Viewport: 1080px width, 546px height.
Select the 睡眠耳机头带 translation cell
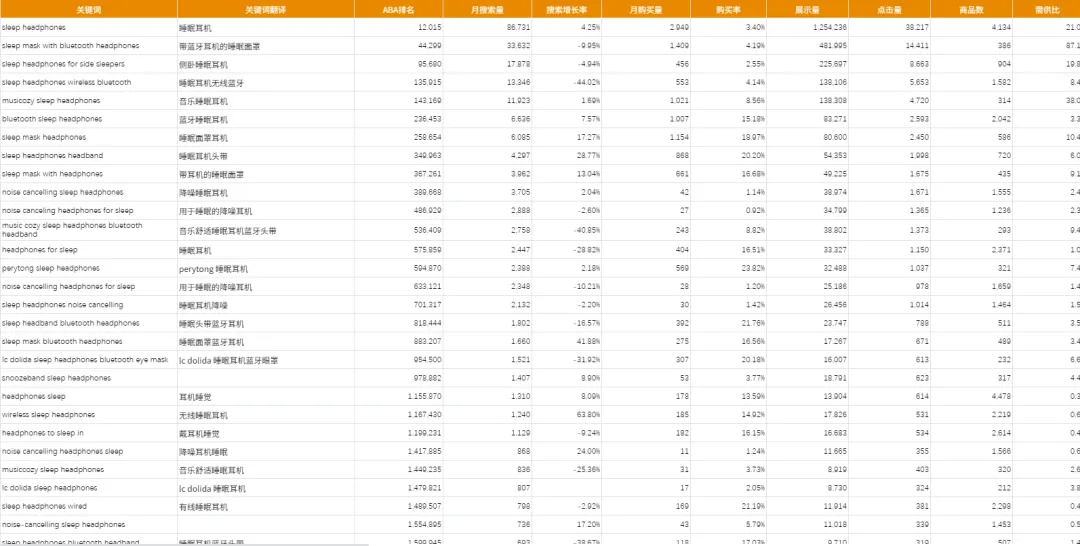(x=203, y=156)
